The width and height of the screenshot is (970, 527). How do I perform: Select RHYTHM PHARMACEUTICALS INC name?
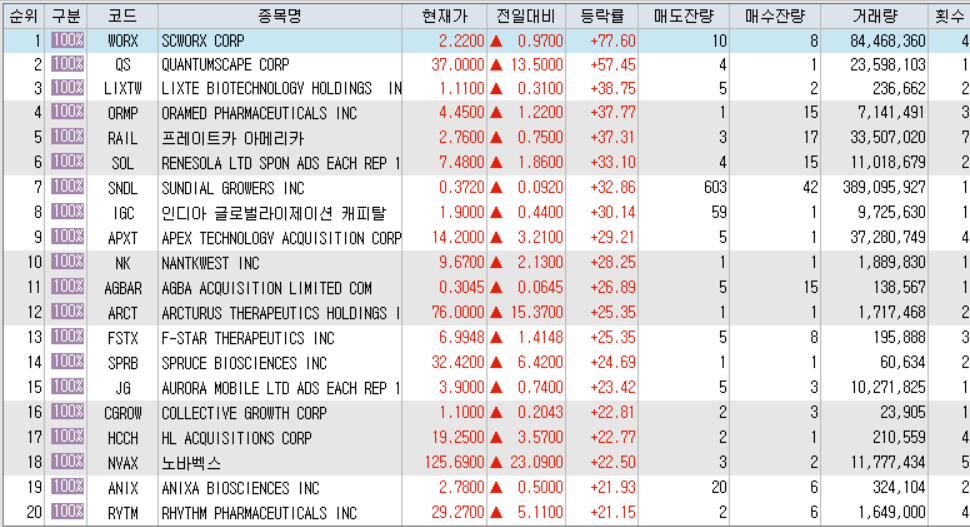pyautogui.click(x=259, y=513)
